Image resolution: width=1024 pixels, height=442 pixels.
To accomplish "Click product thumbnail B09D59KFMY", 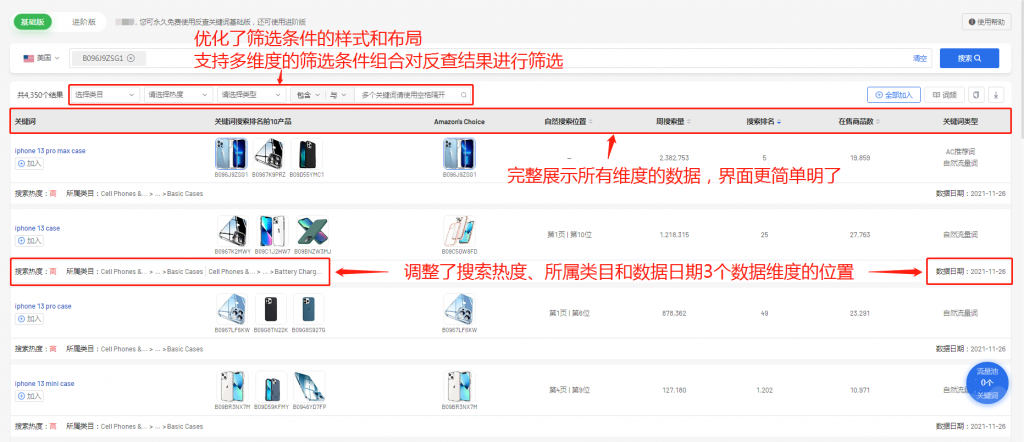I will click(x=271, y=387).
